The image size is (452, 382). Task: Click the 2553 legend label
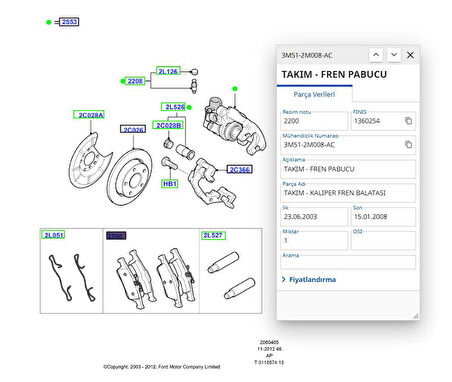[x=69, y=22]
